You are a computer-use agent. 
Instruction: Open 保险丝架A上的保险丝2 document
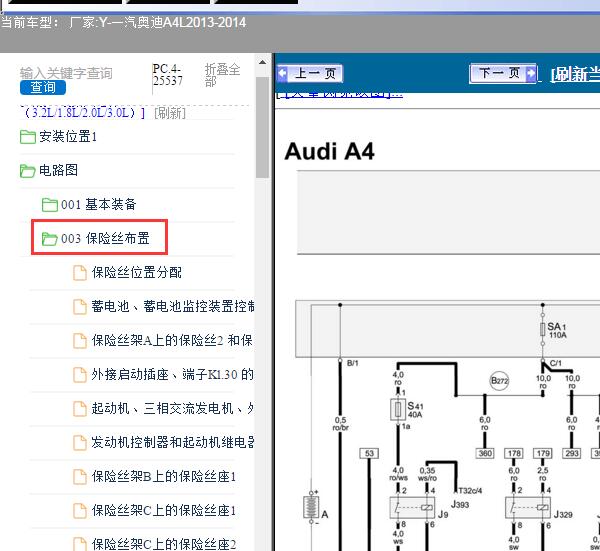coord(172,340)
